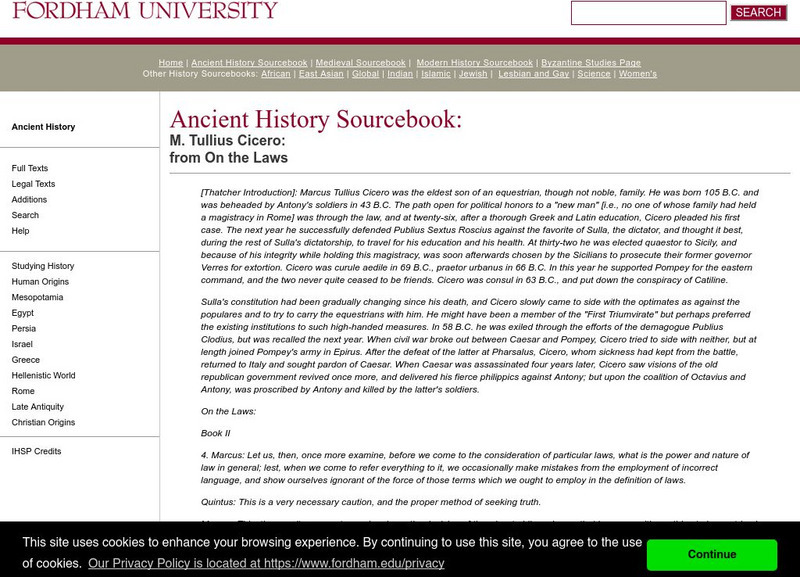Screen dimensions: 800x577
Task: Open the Byzantine Studies Page
Action: 592,61
